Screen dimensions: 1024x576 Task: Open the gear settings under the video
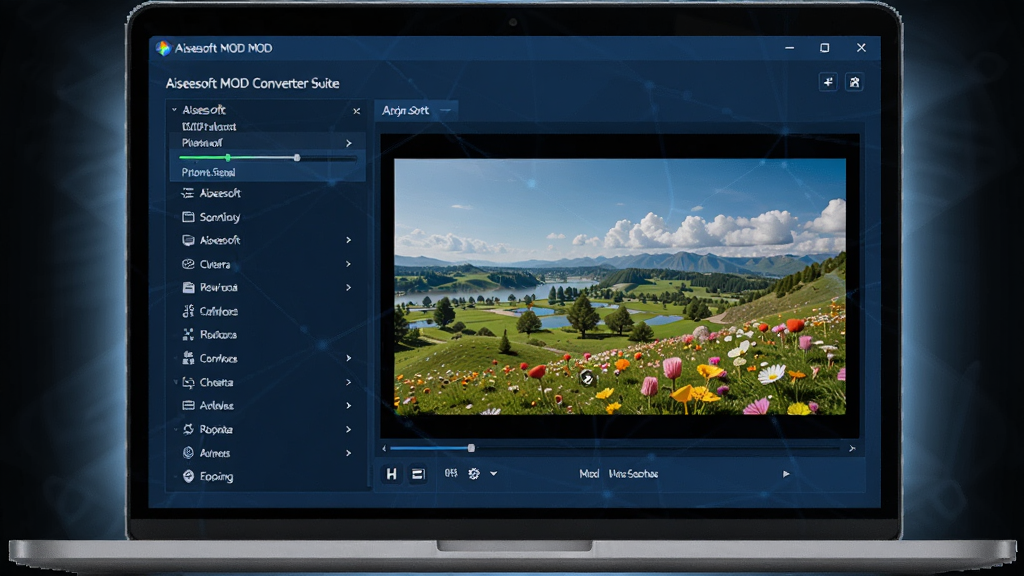pyautogui.click(x=474, y=473)
